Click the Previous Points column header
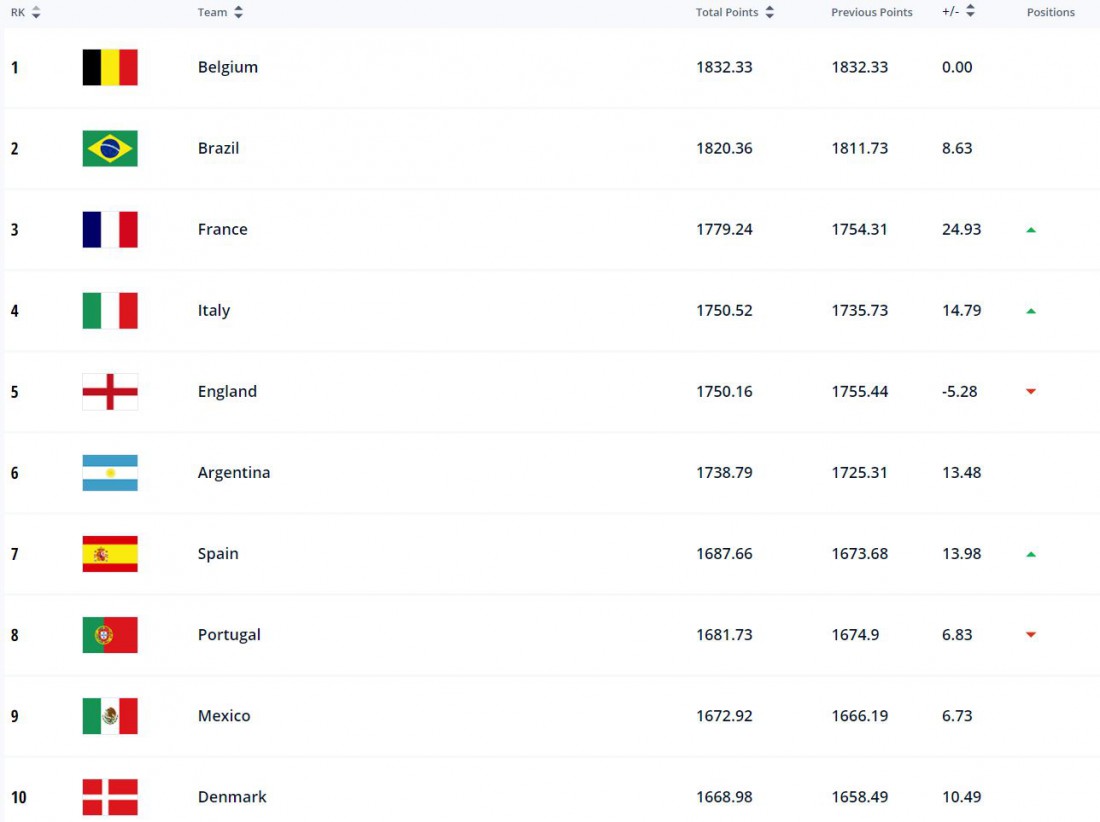This screenshot has height=822, width=1100. (871, 12)
